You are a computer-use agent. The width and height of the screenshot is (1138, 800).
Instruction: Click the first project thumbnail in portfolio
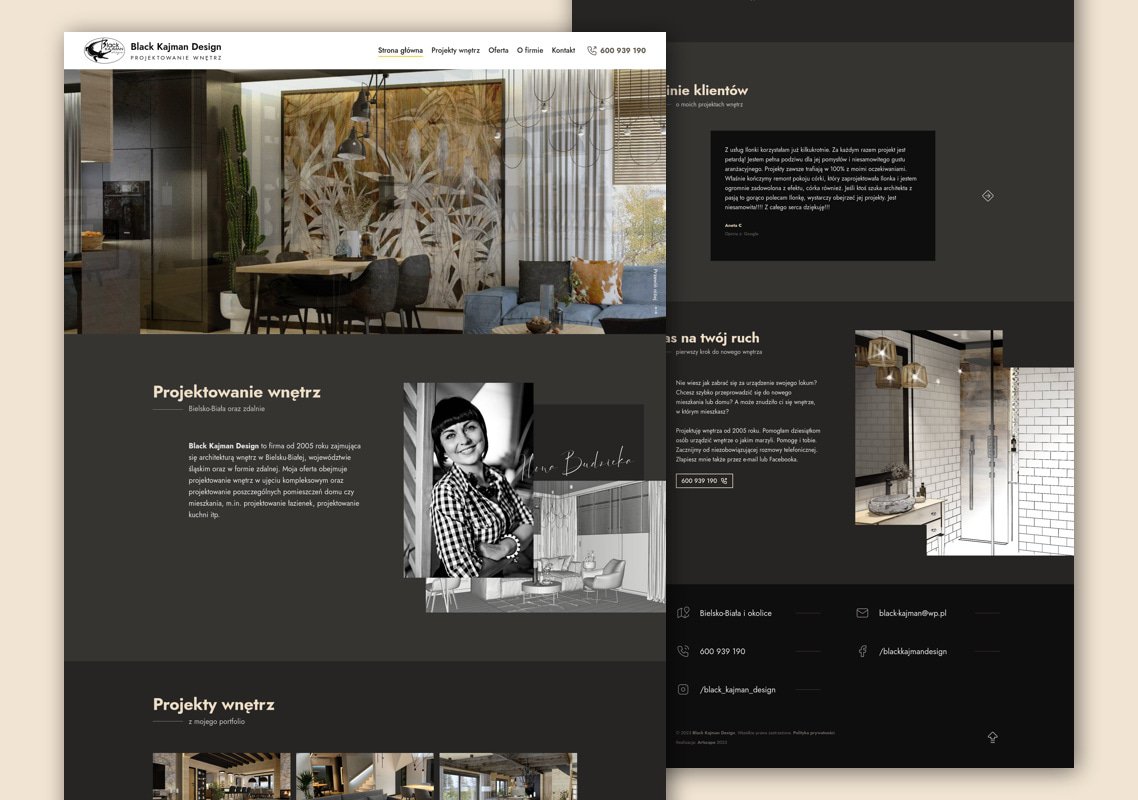(221, 776)
